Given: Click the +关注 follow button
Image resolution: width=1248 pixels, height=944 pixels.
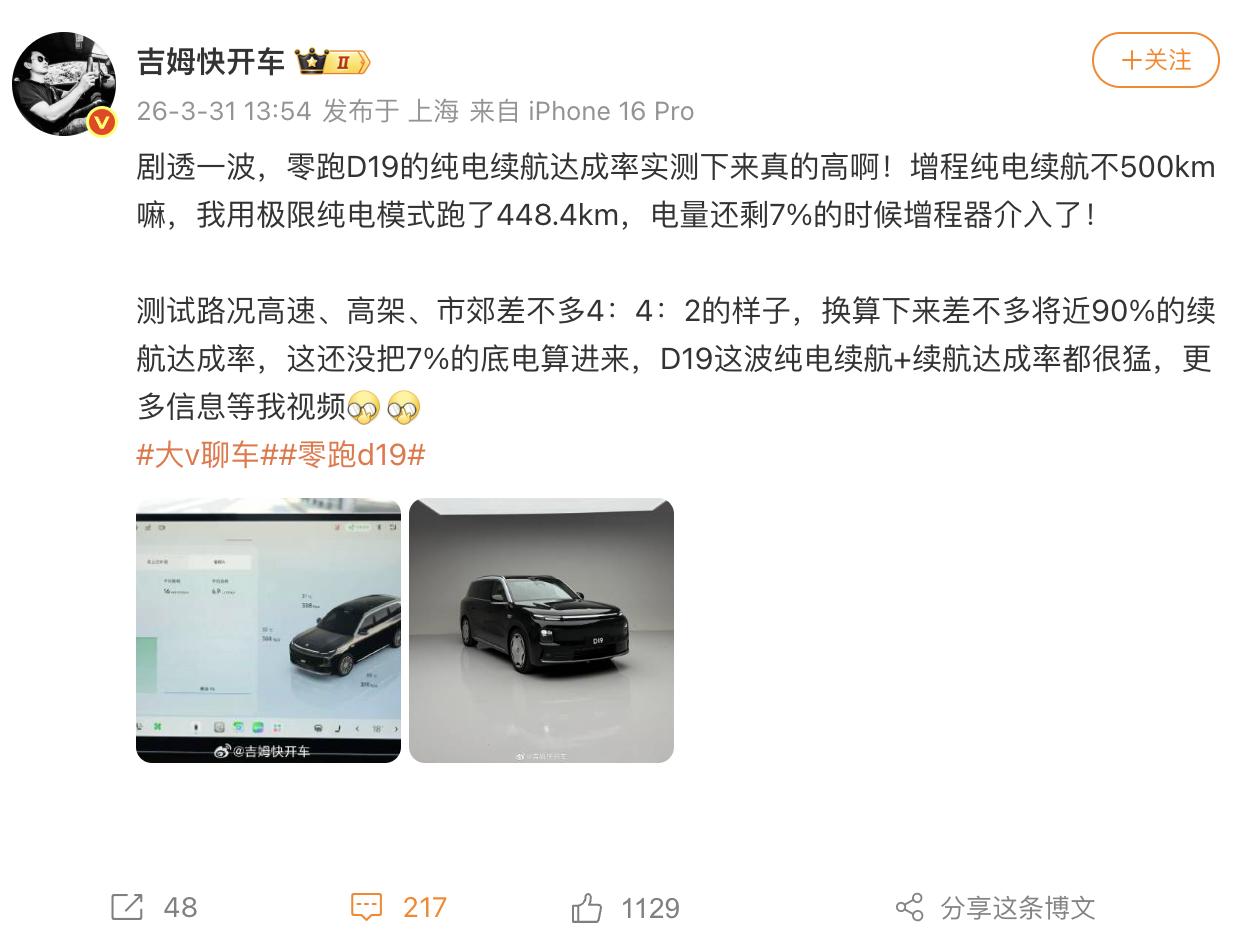Looking at the screenshot, I should coord(1155,60).
